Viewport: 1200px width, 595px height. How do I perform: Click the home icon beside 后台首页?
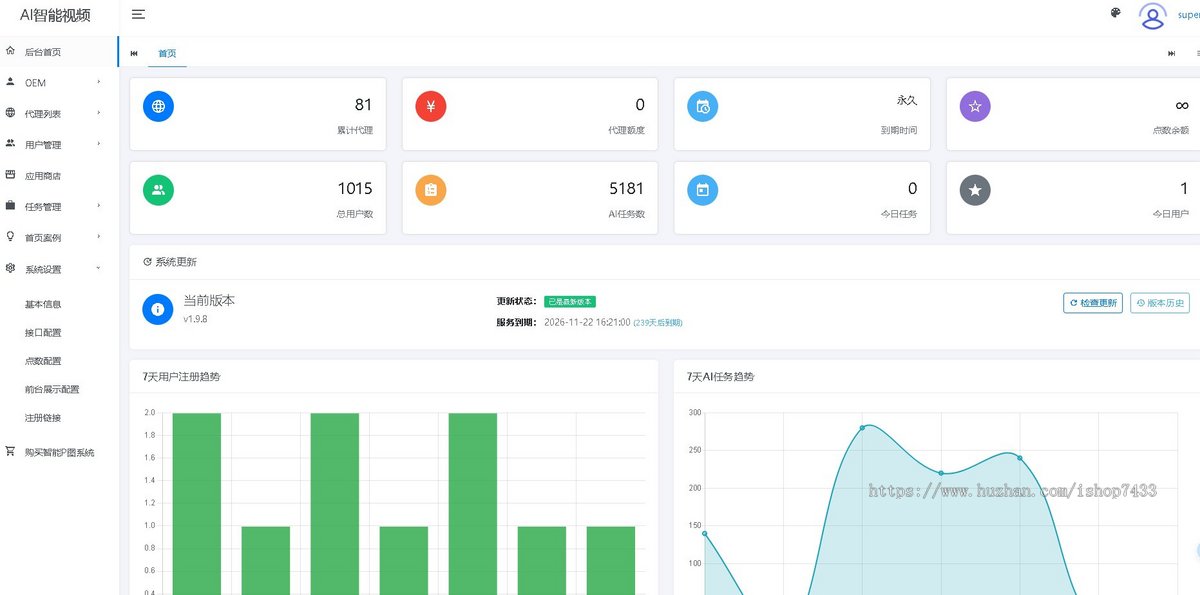pyautogui.click(x=10, y=51)
